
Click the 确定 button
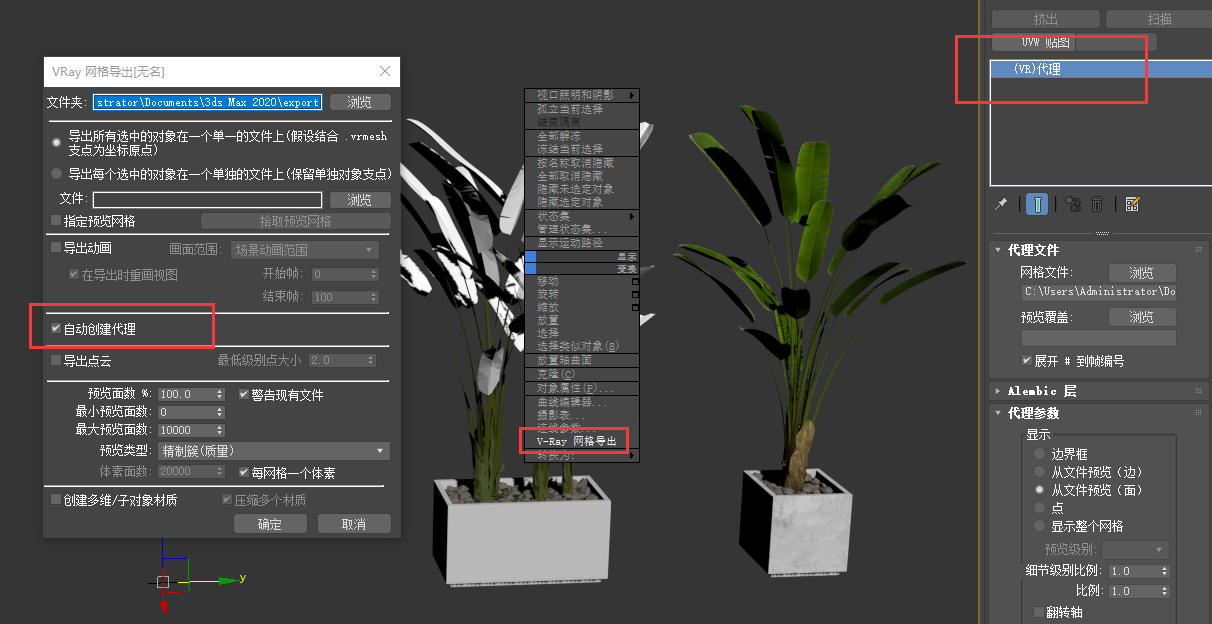tap(270, 524)
